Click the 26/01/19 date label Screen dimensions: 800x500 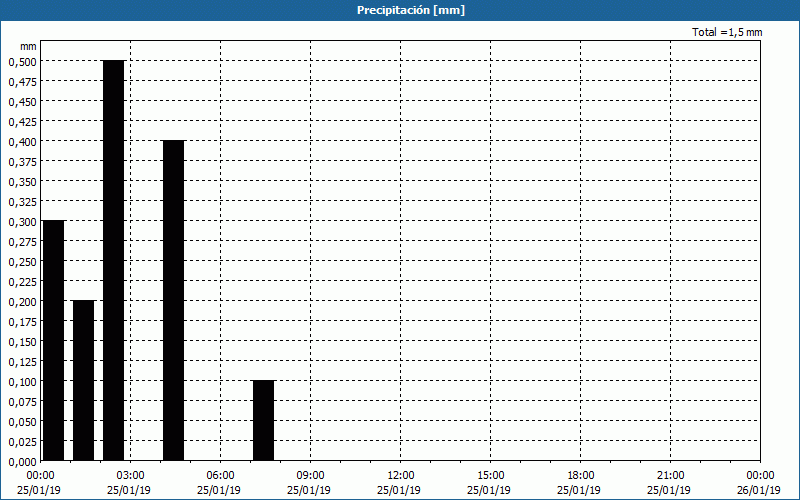point(759,490)
